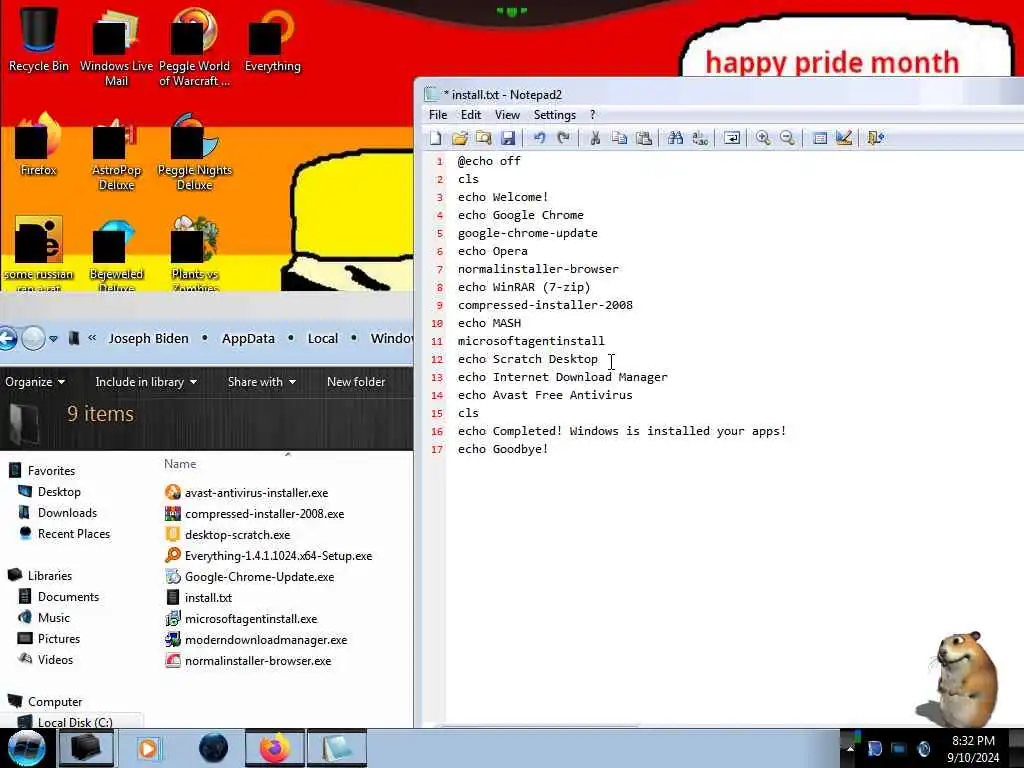The height and width of the screenshot is (768, 1024).
Task: Toggle word wrap in Notepad2 toolbar
Action: point(732,138)
